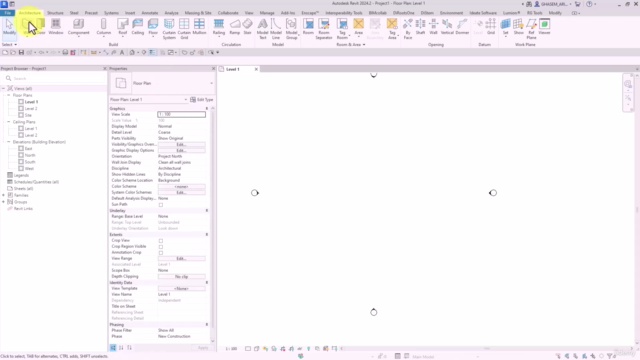Click Edit for Visibility/Graphics Overrides
640x360 pixels.
coord(182,144)
